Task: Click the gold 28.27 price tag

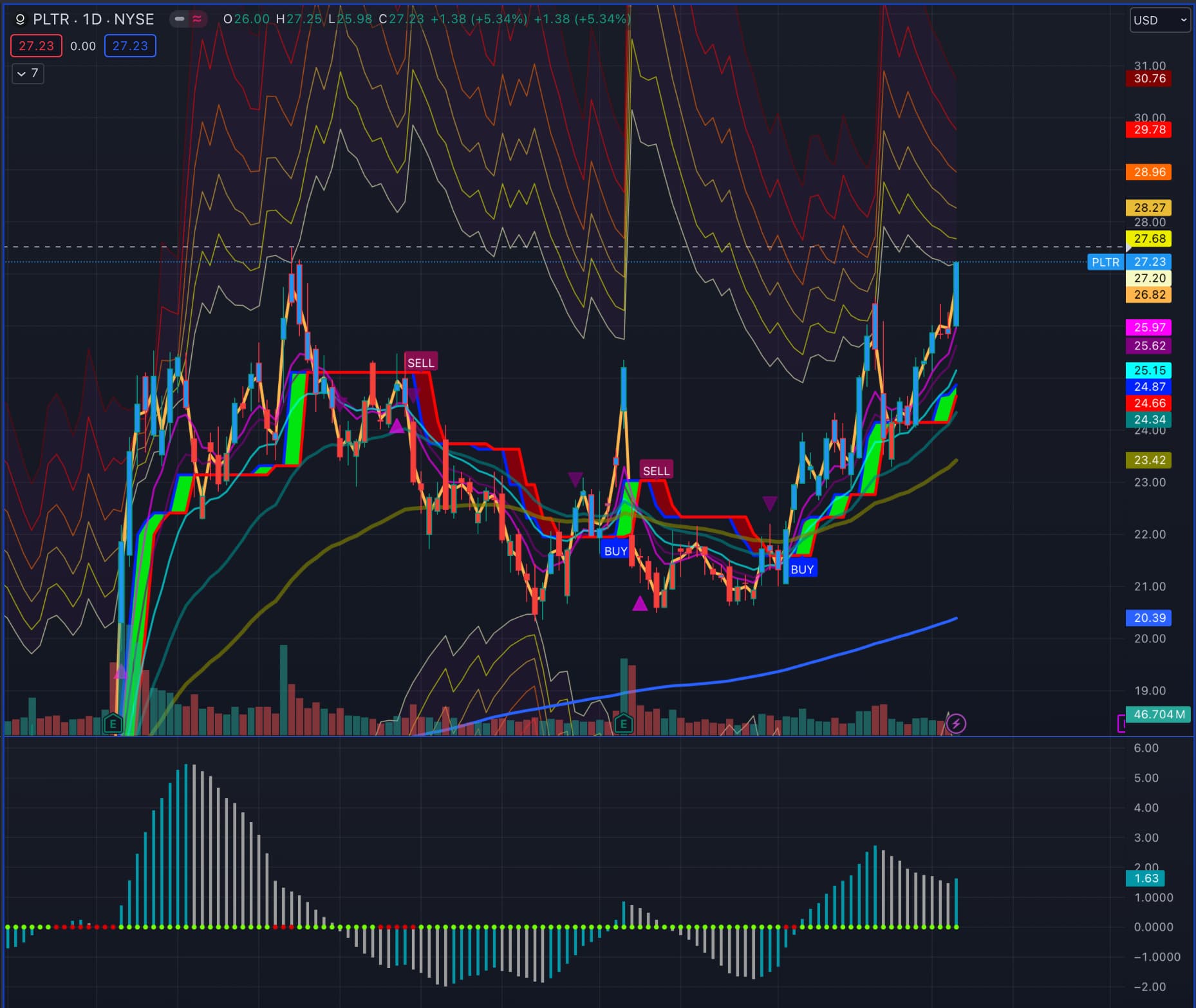Action: 1150,207
